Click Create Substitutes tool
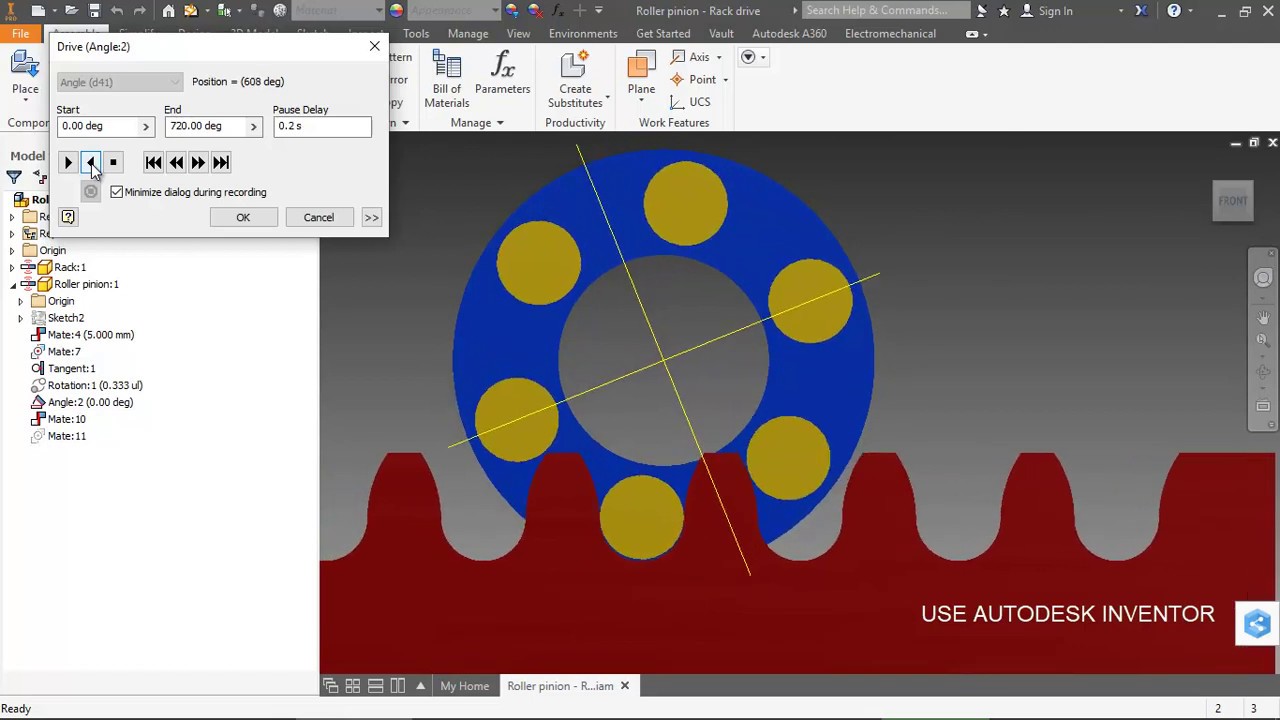Screen dimensions: 1280x720 coord(575,80)
